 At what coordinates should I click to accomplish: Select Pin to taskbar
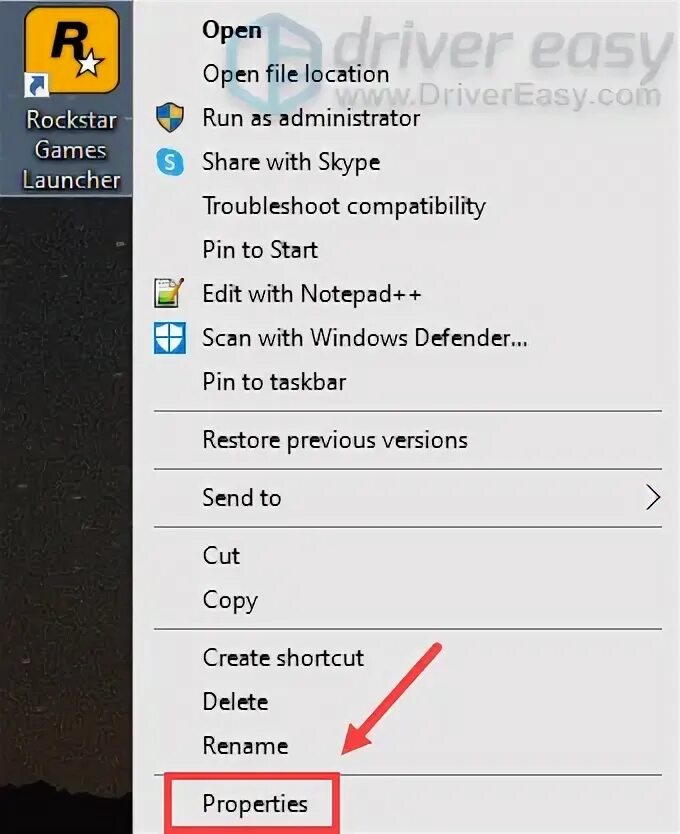tap(274, 381)
